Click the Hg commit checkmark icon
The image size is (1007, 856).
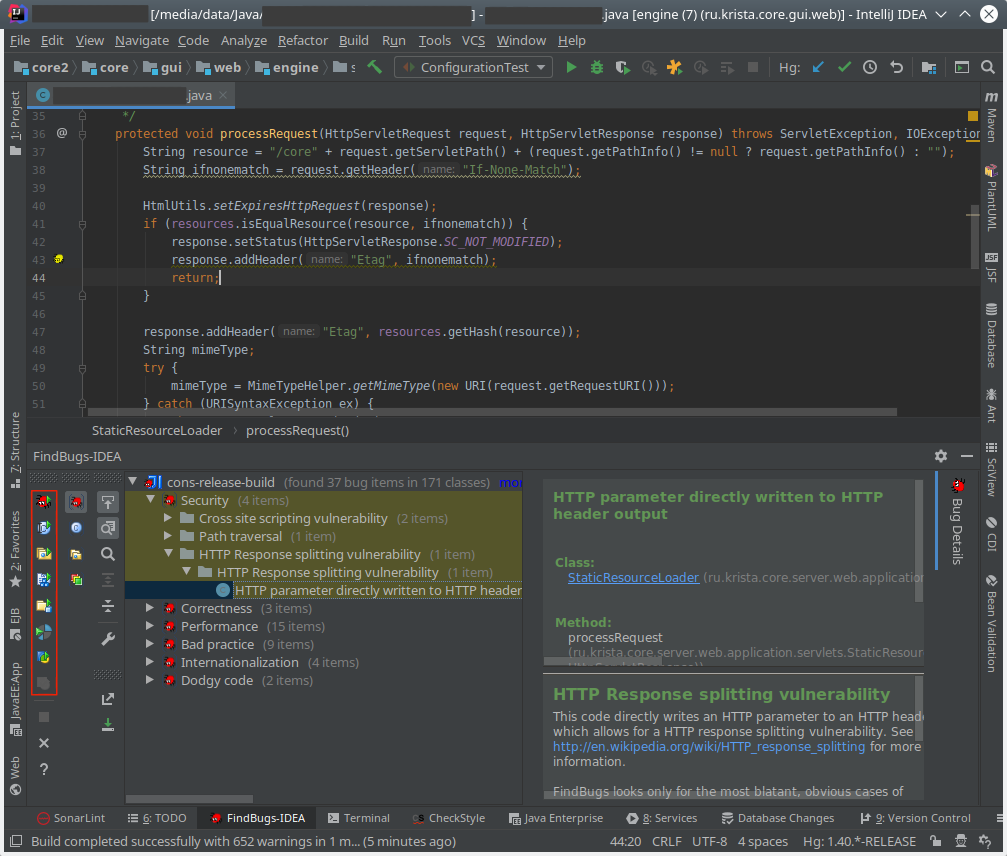click(844, 68)
